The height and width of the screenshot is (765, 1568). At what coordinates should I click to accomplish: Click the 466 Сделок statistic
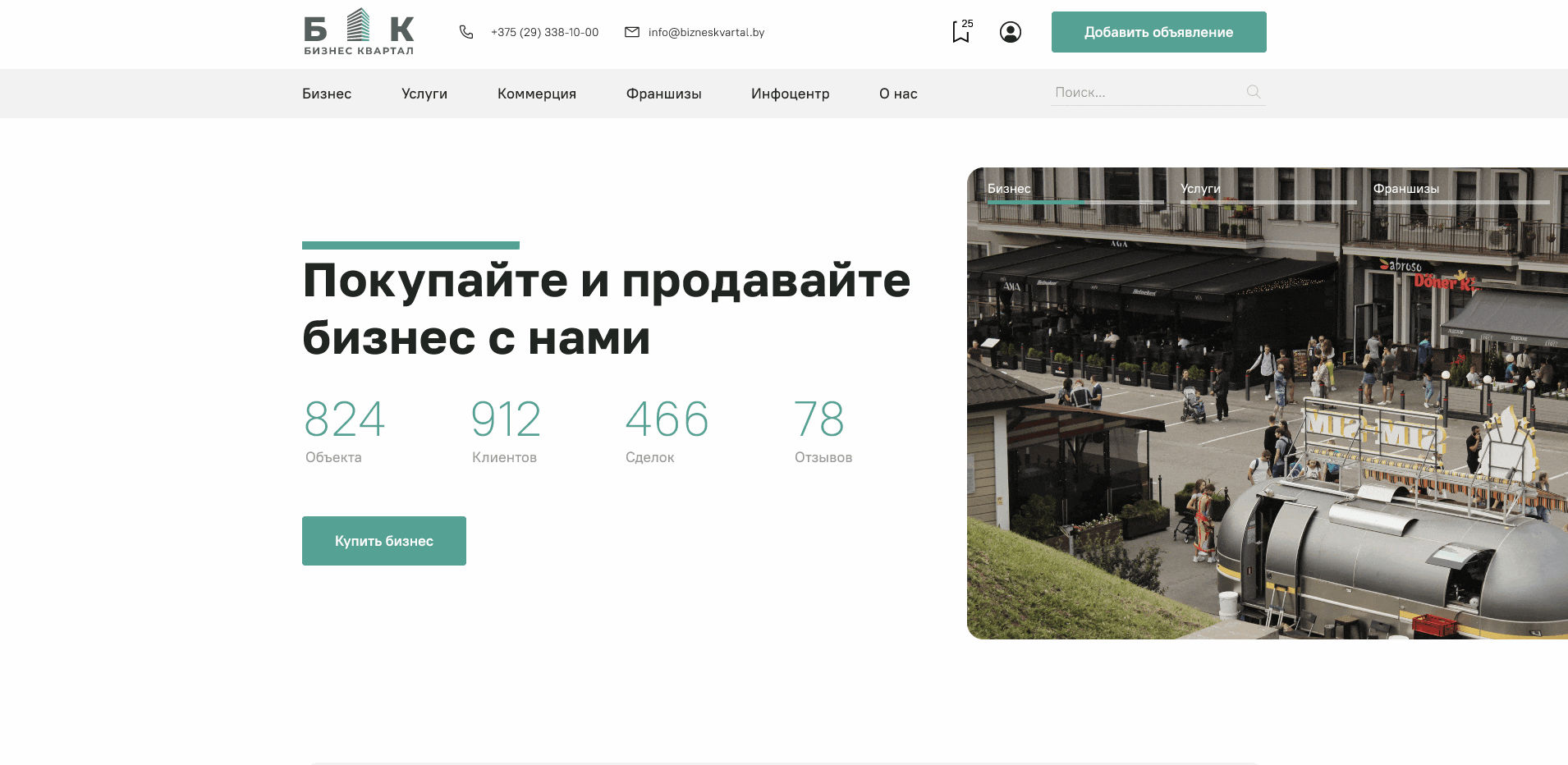(667, 431)
